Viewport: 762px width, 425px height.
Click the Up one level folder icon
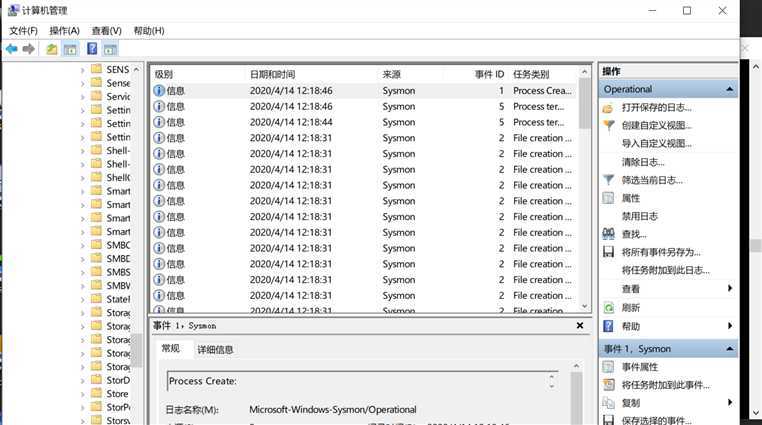(x=52, y=49)
